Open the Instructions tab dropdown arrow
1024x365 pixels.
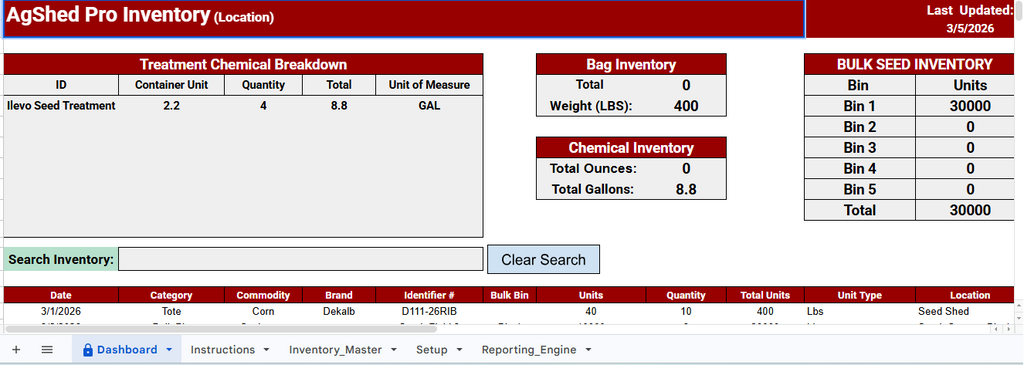click(x=266, y=350)
